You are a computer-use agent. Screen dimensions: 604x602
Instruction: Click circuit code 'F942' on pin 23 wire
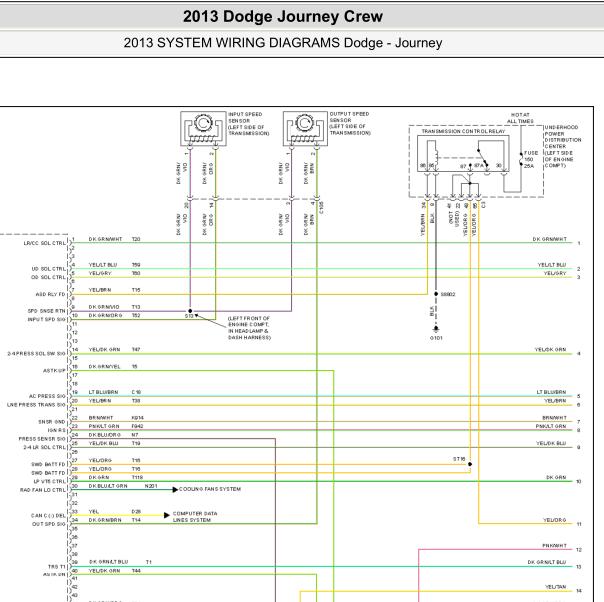[x=138, y=426]
